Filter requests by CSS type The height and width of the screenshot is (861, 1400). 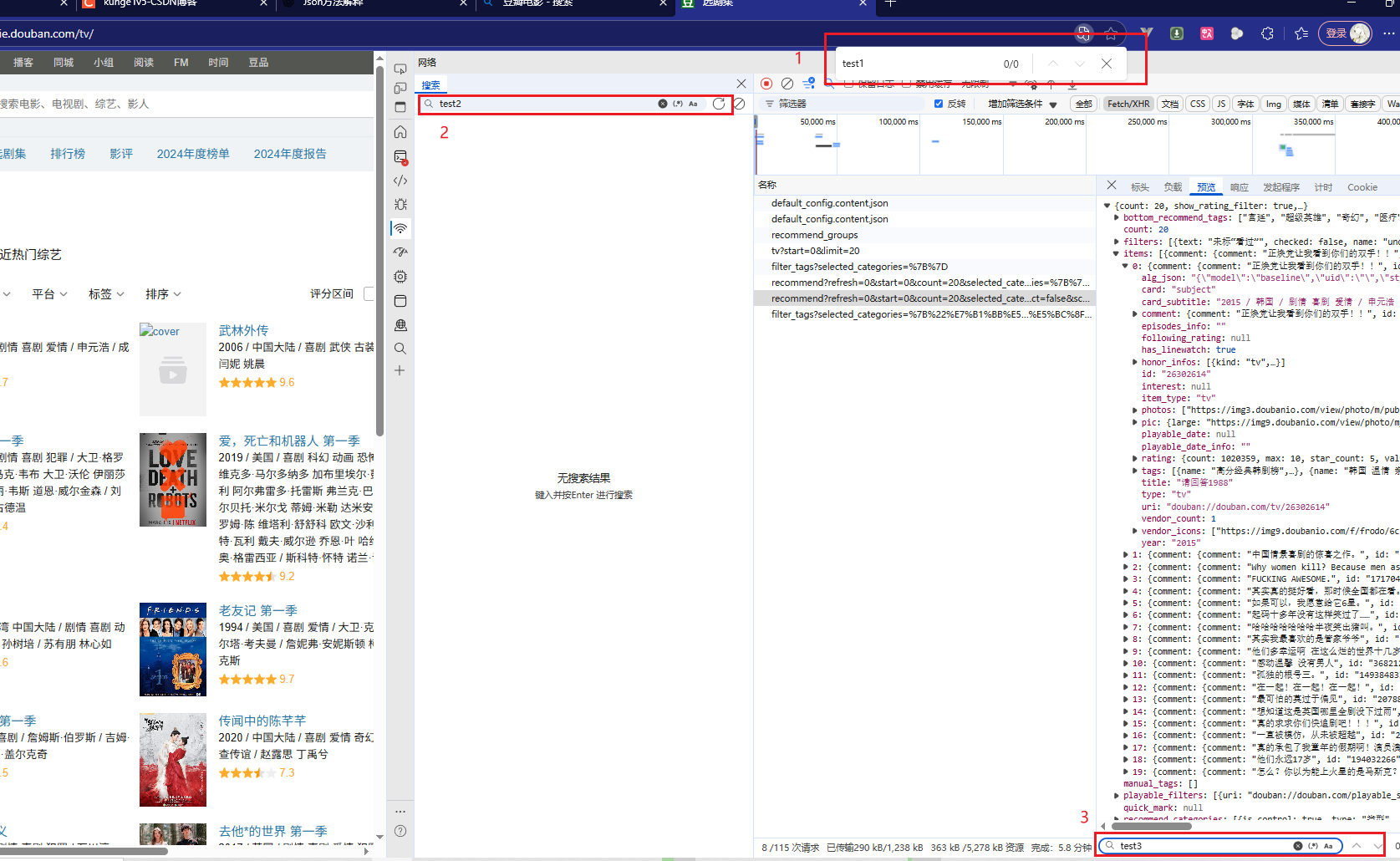tap(1198, 104)
